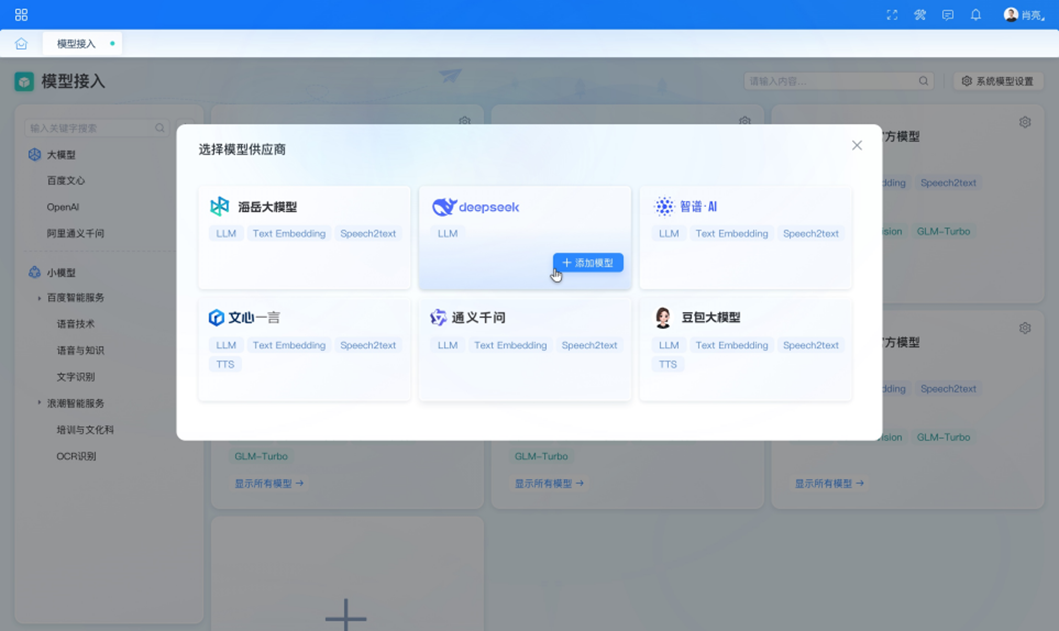Click Text Embedding tag on 通义千问 card
Viewport: 1059px width, 631px height.
click(x=510, y=345)
